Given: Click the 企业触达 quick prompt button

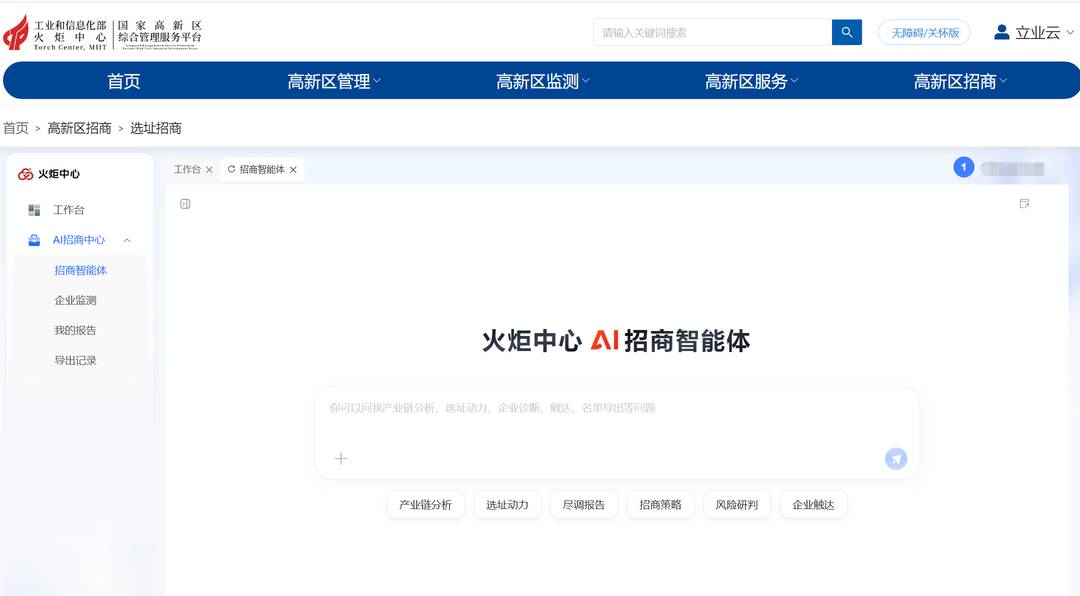Looking at the screenshot, I should pos(813,505).
